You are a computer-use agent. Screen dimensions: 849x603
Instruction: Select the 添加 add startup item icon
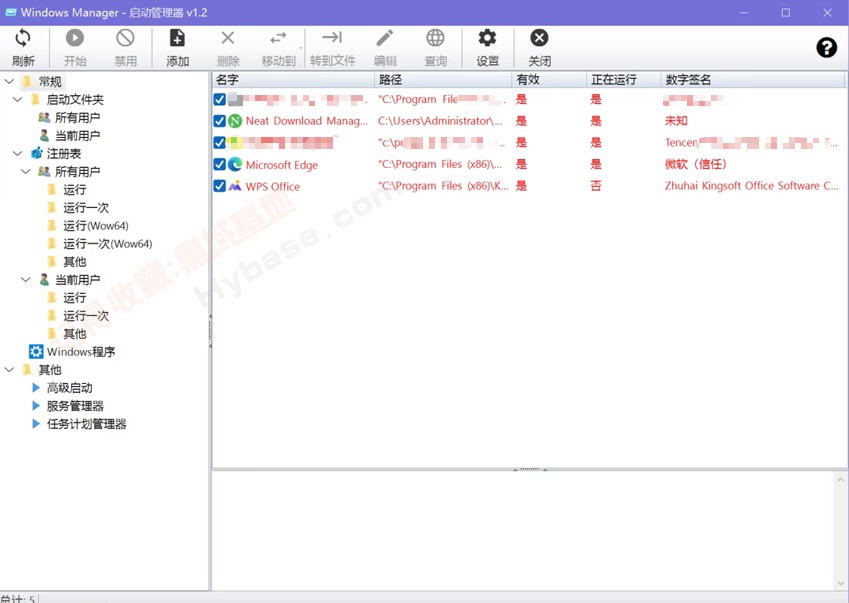(x=176, y=40)
